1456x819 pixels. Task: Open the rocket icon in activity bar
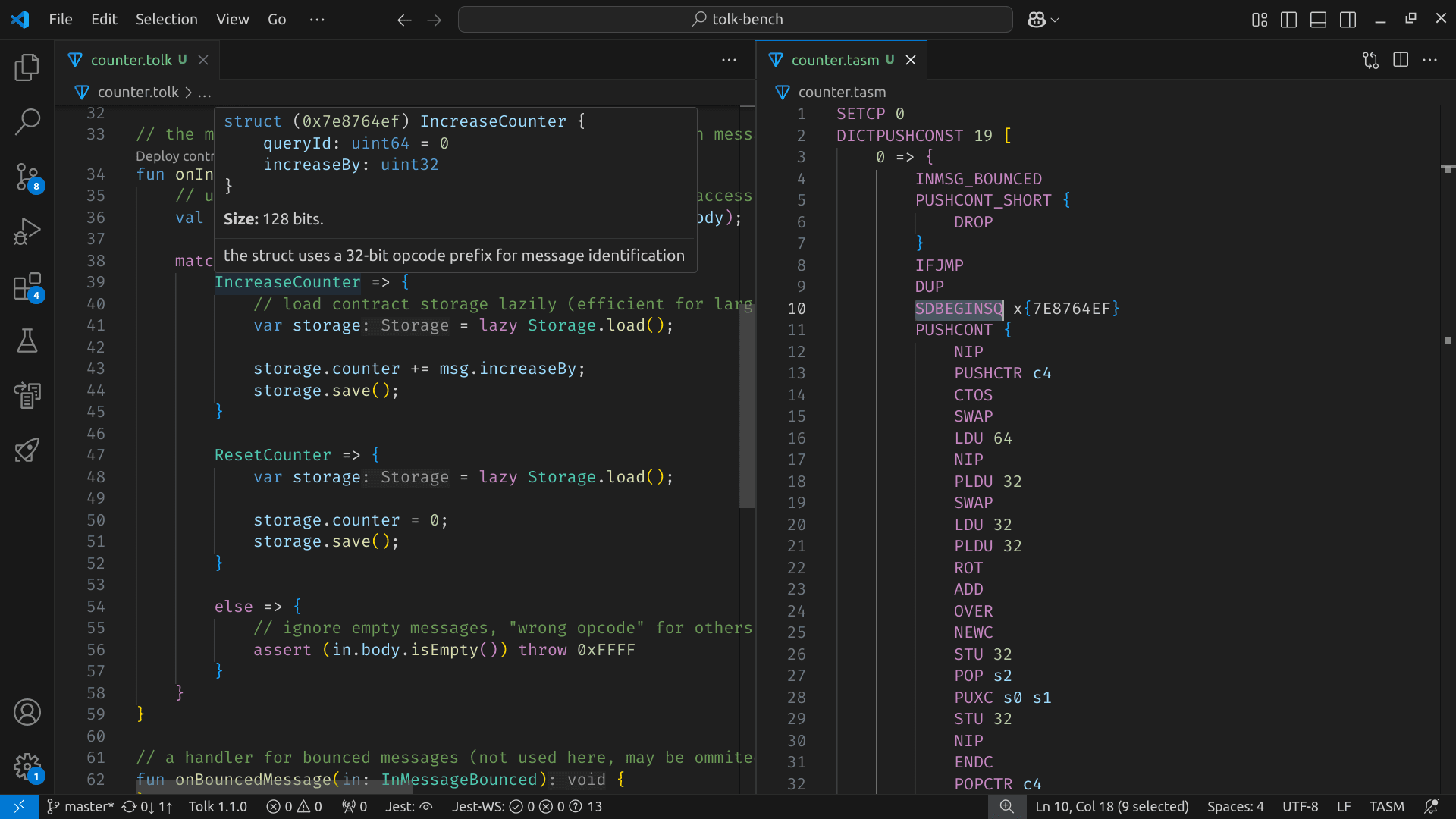[27, 450]
